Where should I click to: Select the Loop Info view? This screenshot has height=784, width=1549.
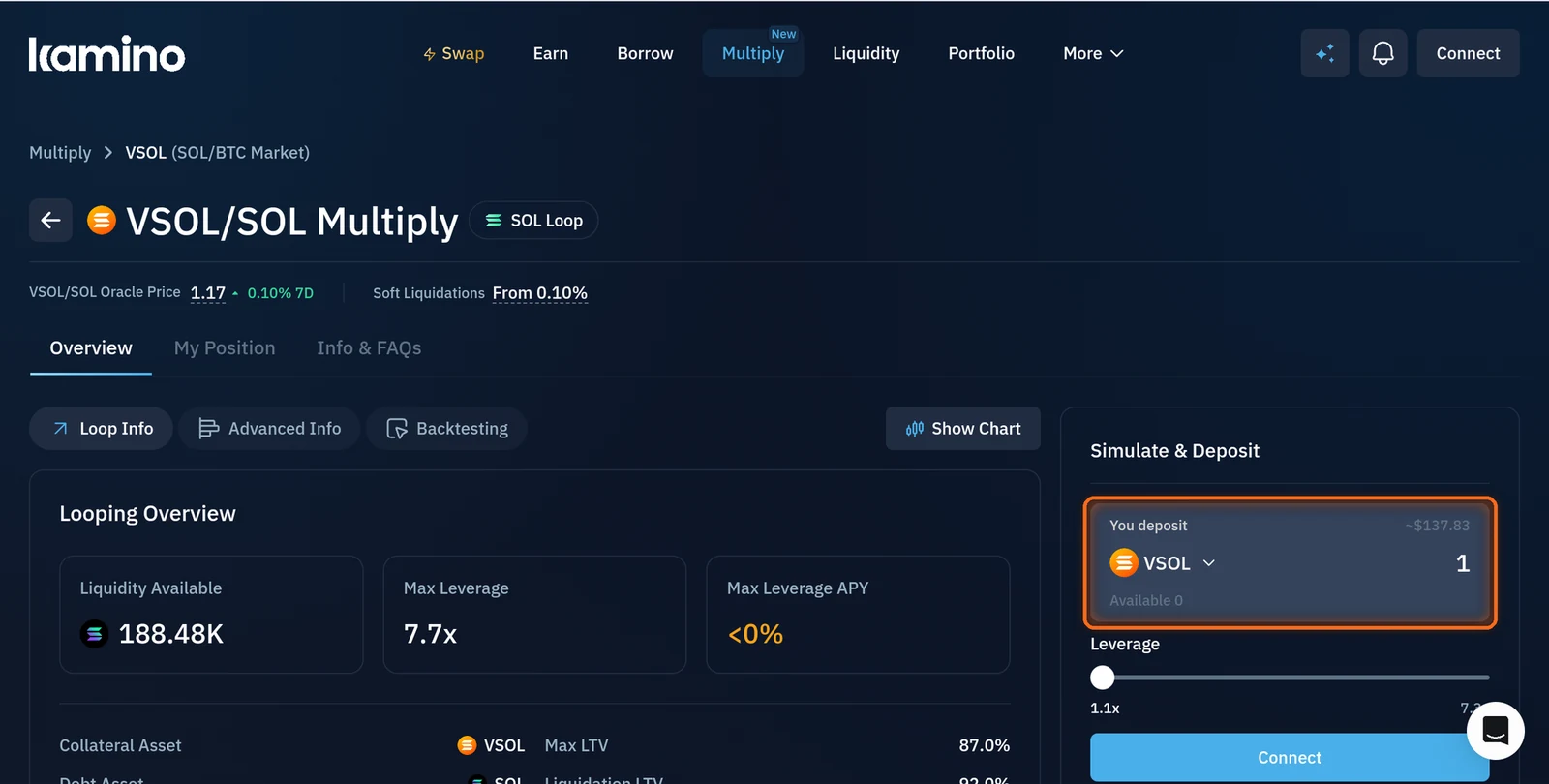[102, 428]
